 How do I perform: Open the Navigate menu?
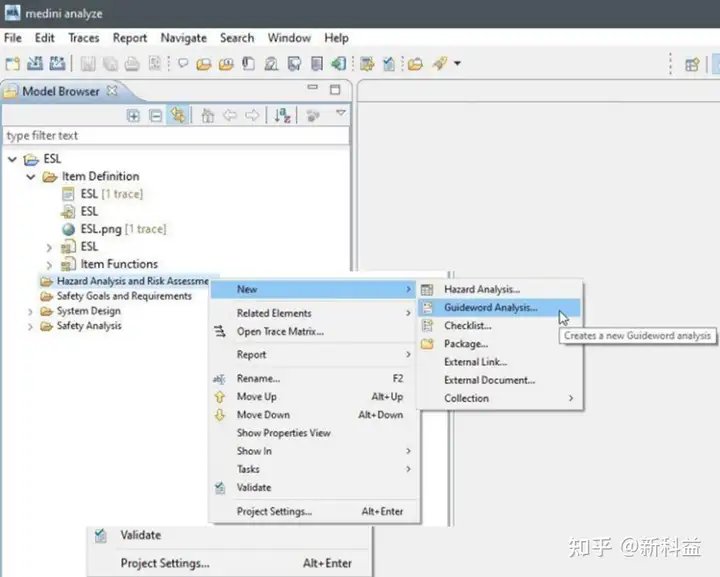[x=184, y=38]
